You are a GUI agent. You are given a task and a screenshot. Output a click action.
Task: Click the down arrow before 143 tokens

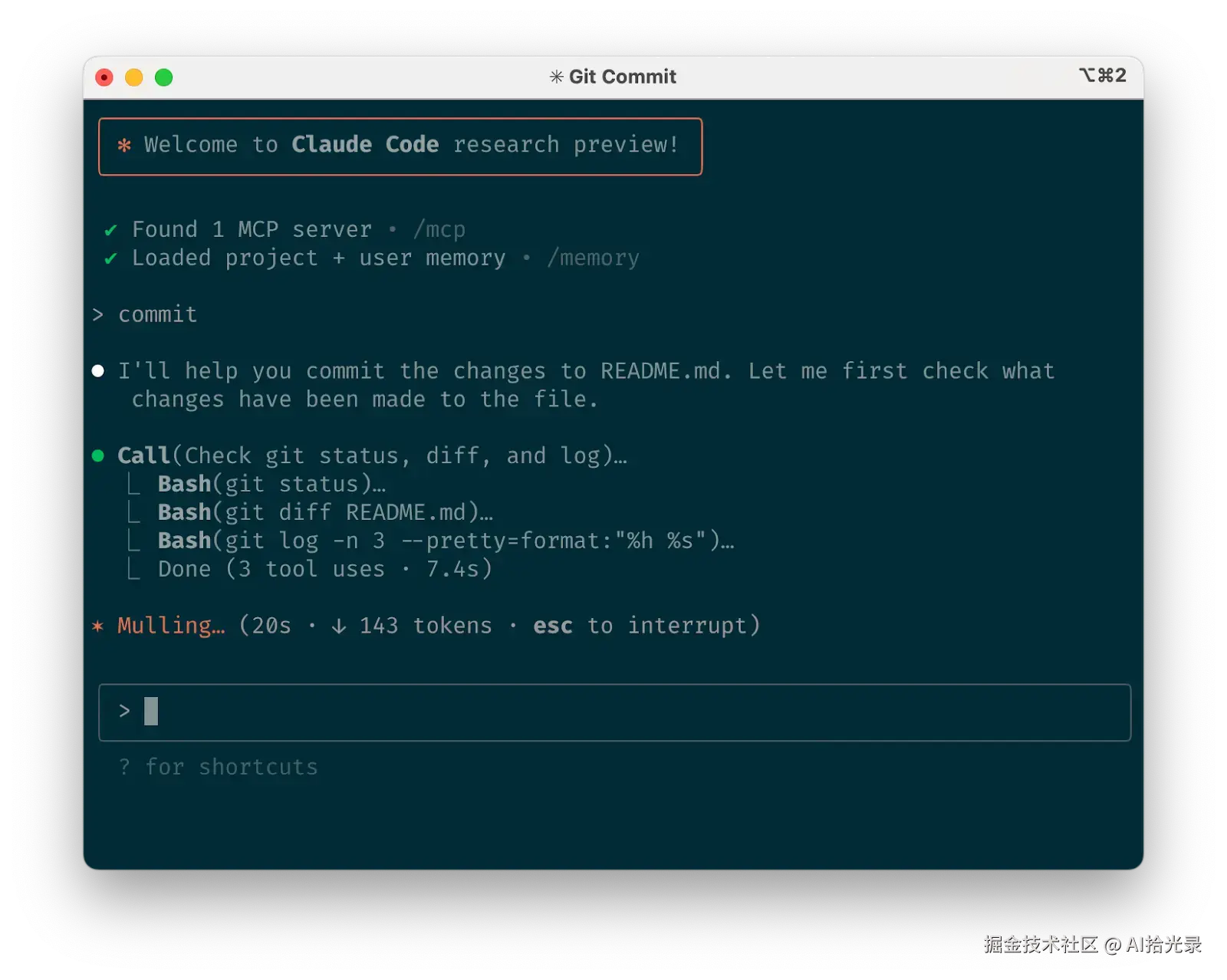[x=339, y=626]
